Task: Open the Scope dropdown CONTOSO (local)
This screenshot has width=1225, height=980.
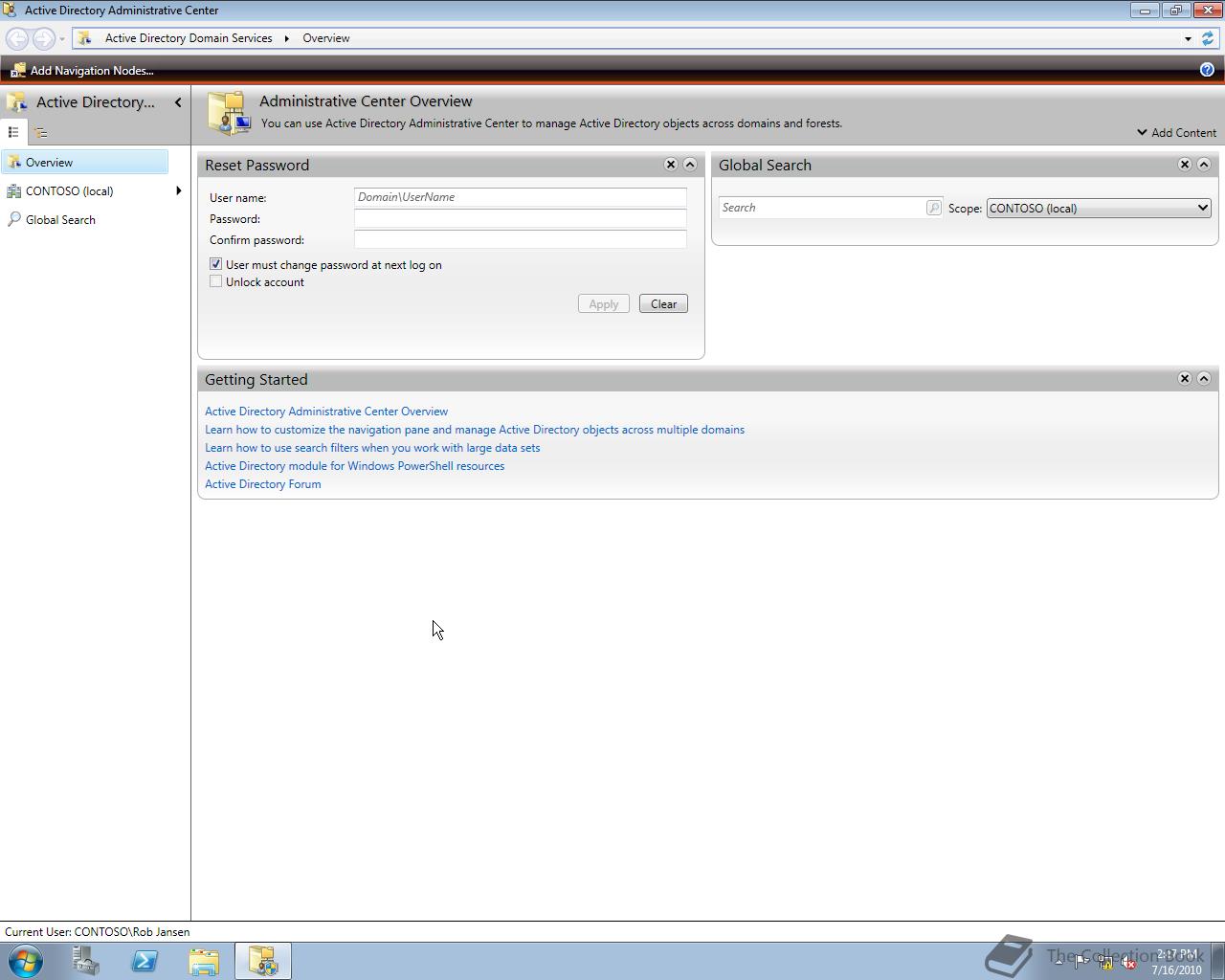Action: click(x=1099, y=208)
